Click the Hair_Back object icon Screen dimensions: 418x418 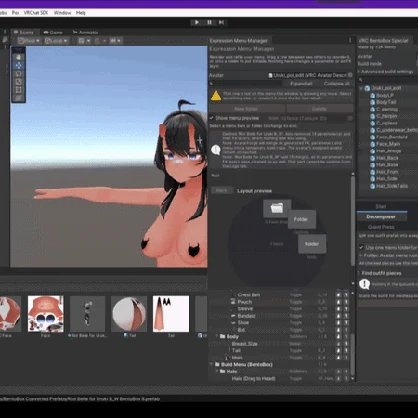click(x=373, y=158)
